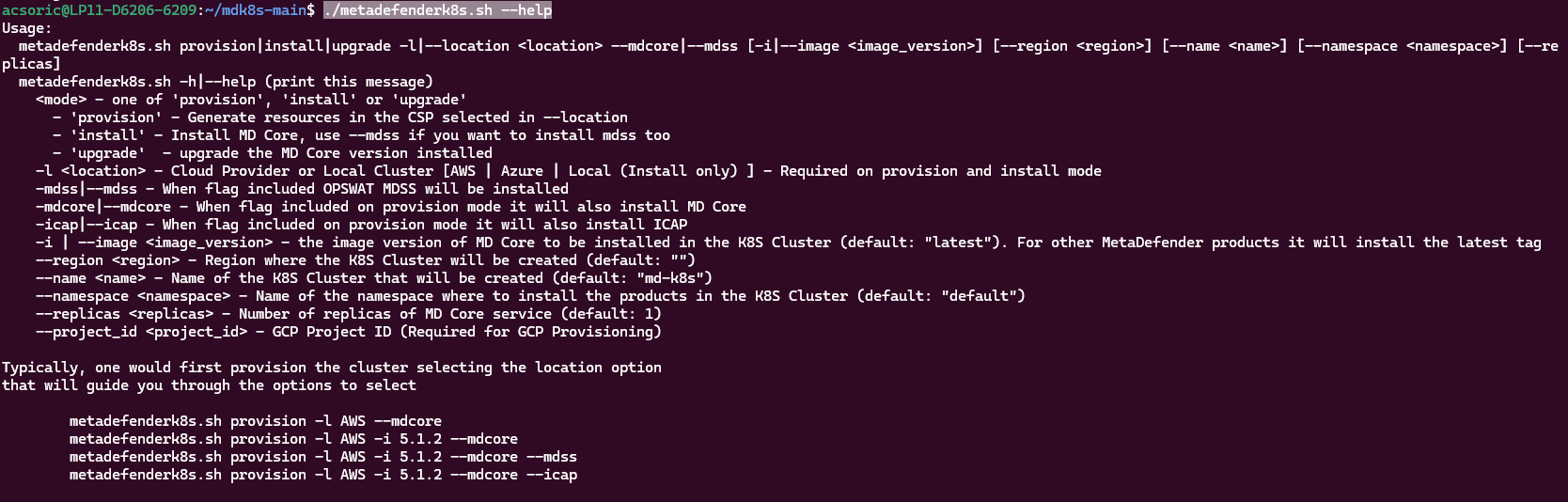Viewport: 1568px width, 502px height.
Task: Click the '--region <region>' option line
Action: (x=366, y=260)
